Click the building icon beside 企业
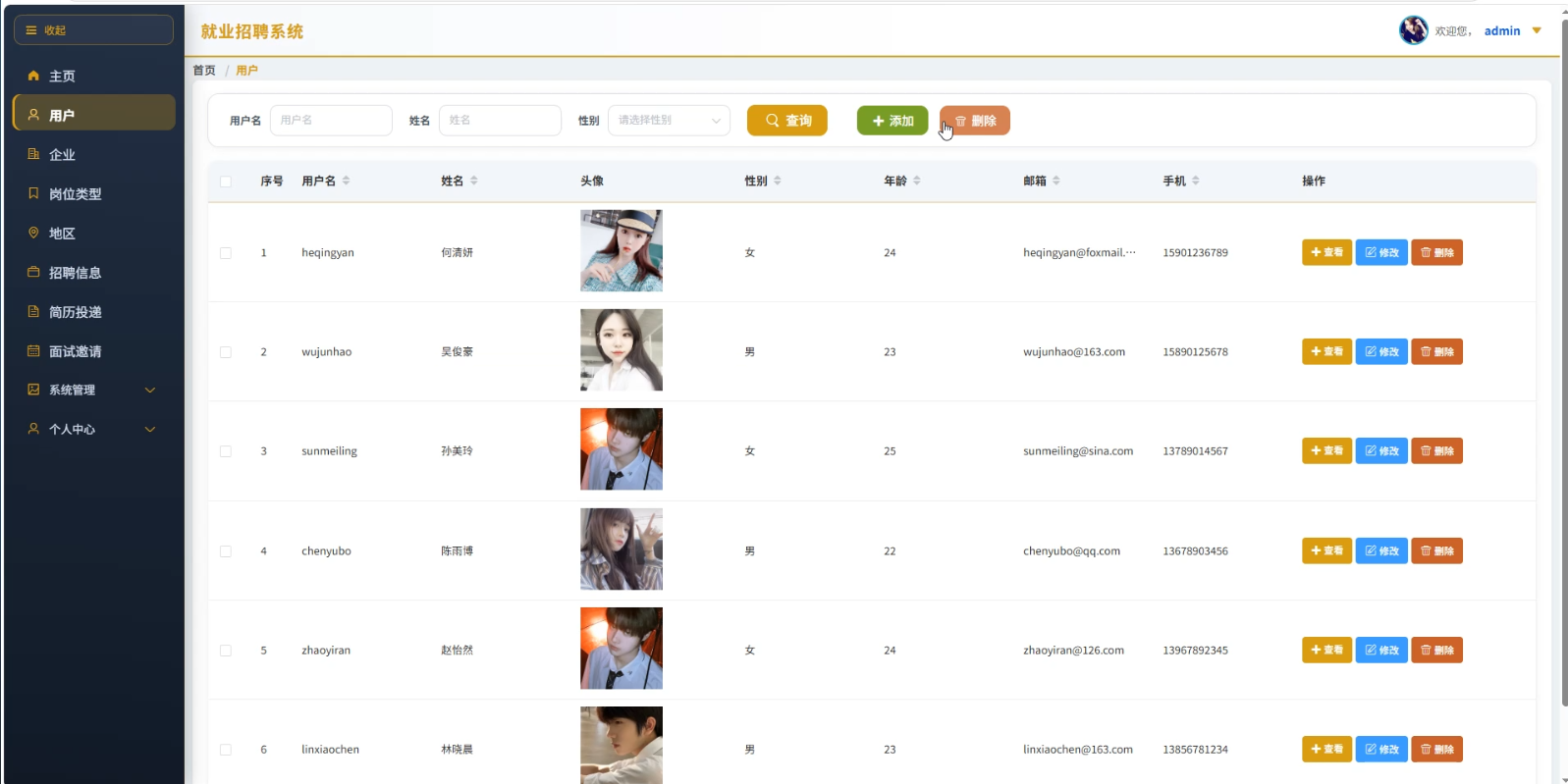 point(33,154)
